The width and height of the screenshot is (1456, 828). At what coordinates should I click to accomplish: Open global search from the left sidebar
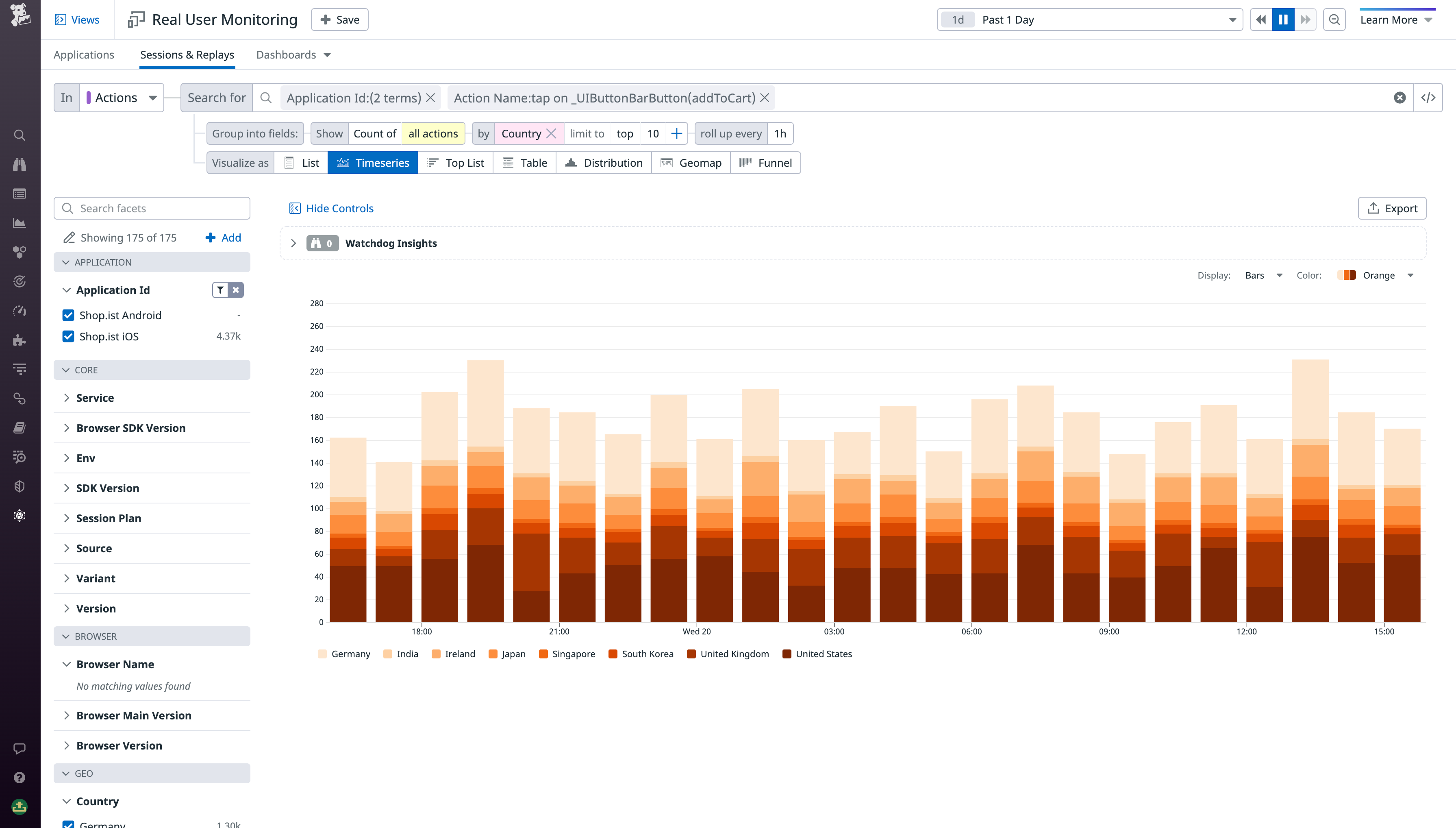[x=20, y=135]
